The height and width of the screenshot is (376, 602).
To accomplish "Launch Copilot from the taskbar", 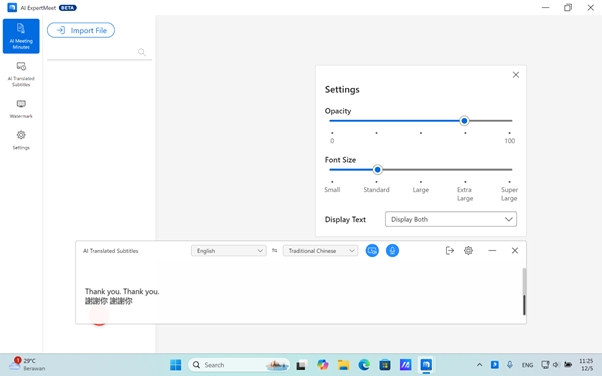I will [x=322, y=365].
